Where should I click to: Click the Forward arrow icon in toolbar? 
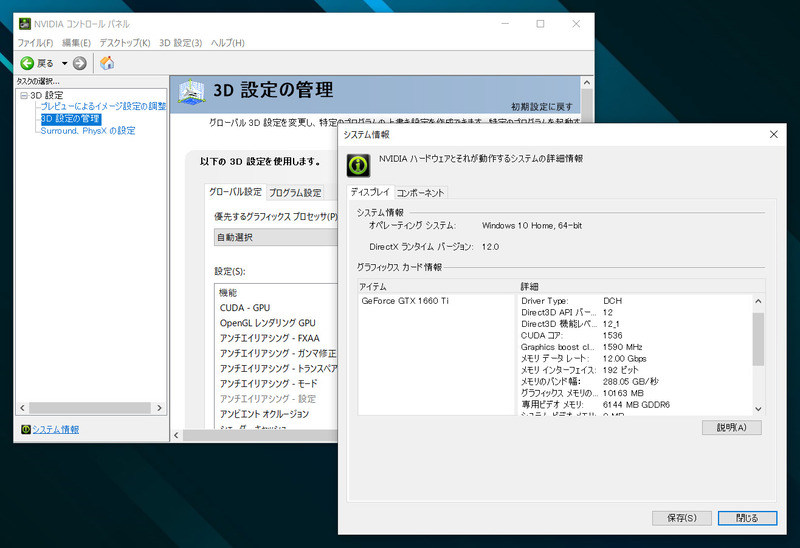click(x=80, y=63)
